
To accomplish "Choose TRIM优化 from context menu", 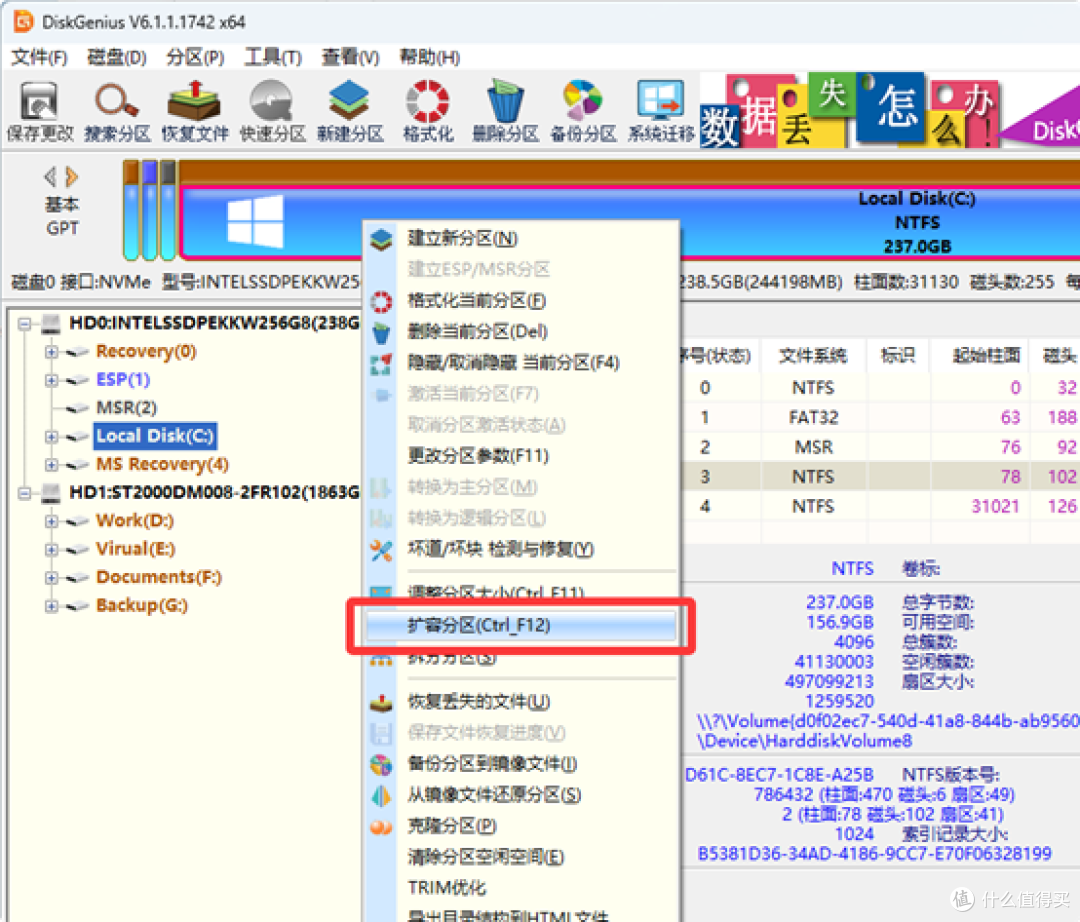I will (521, 888).
